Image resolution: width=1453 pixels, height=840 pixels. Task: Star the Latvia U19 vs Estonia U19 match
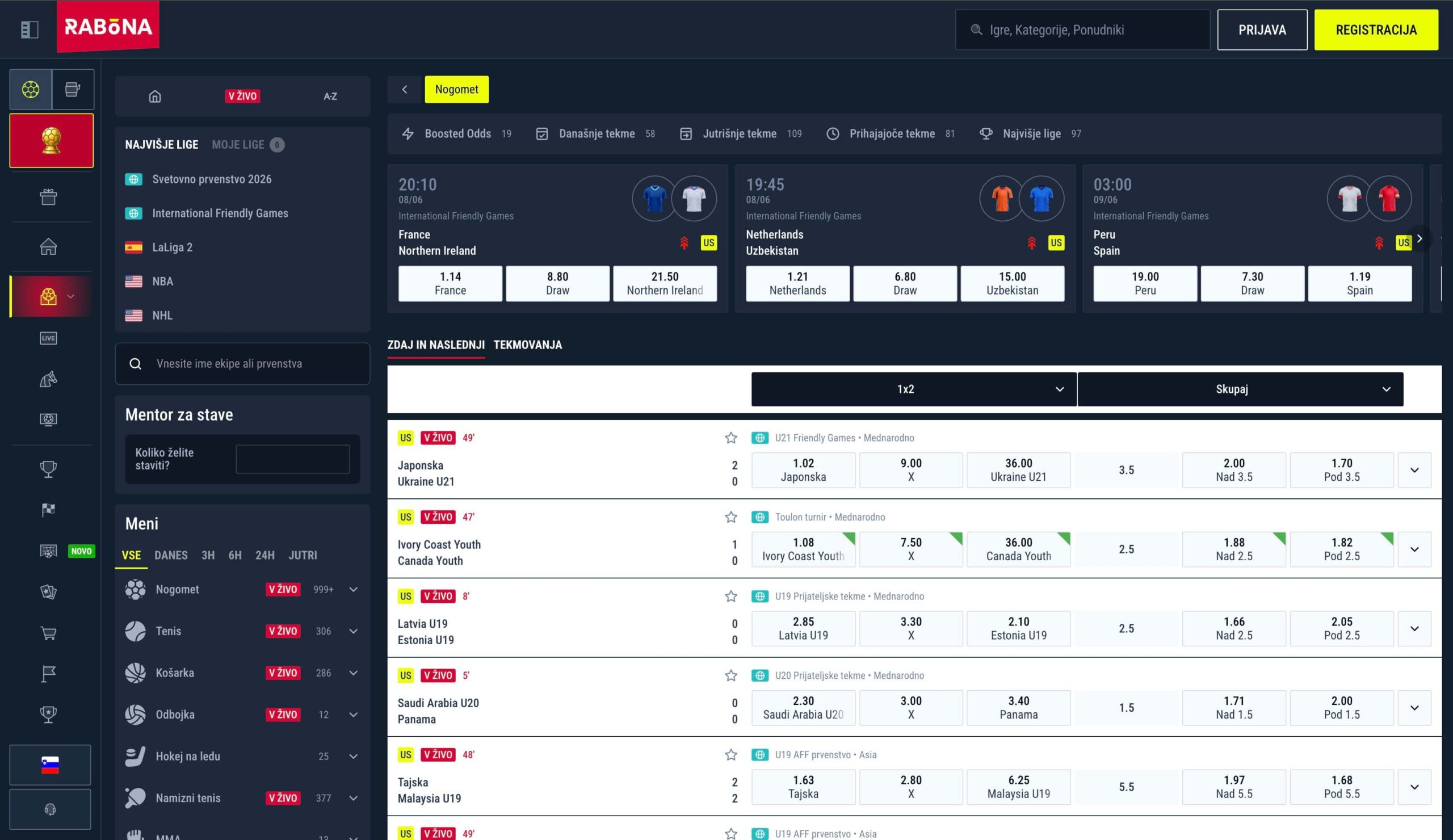[731, 596]
